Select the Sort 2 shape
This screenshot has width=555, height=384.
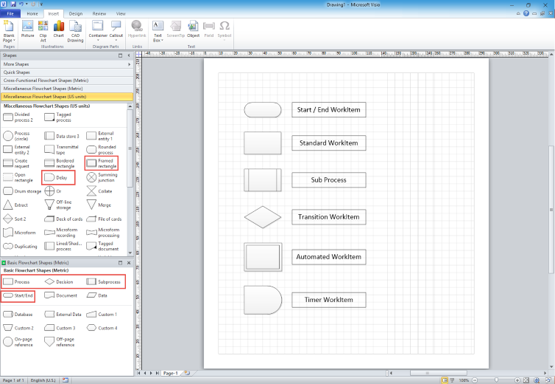(x=15, y=219)
